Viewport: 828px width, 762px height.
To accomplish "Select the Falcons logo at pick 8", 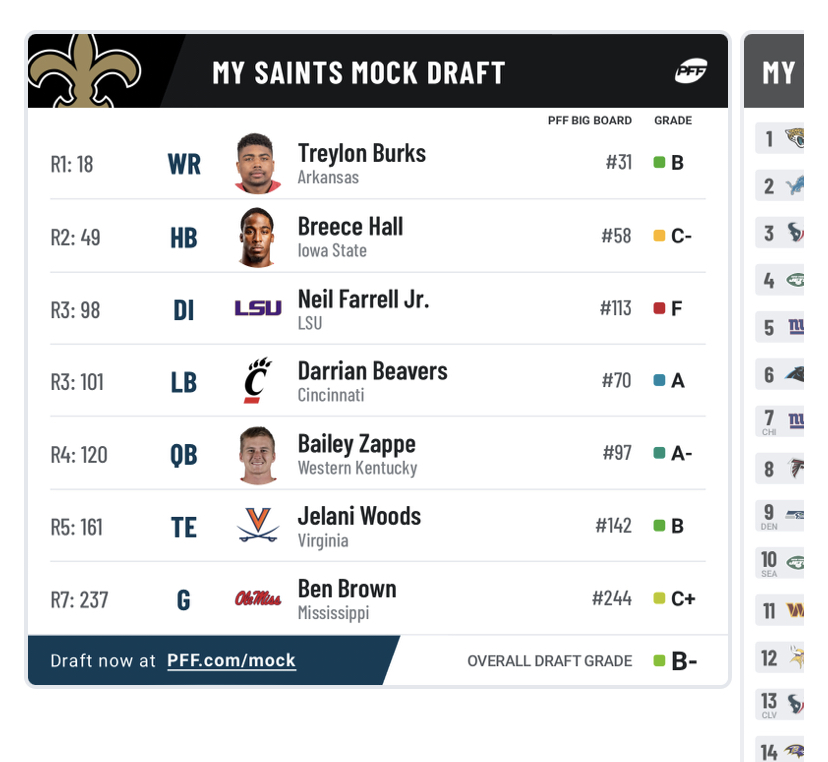I will [x=796, y=468].
